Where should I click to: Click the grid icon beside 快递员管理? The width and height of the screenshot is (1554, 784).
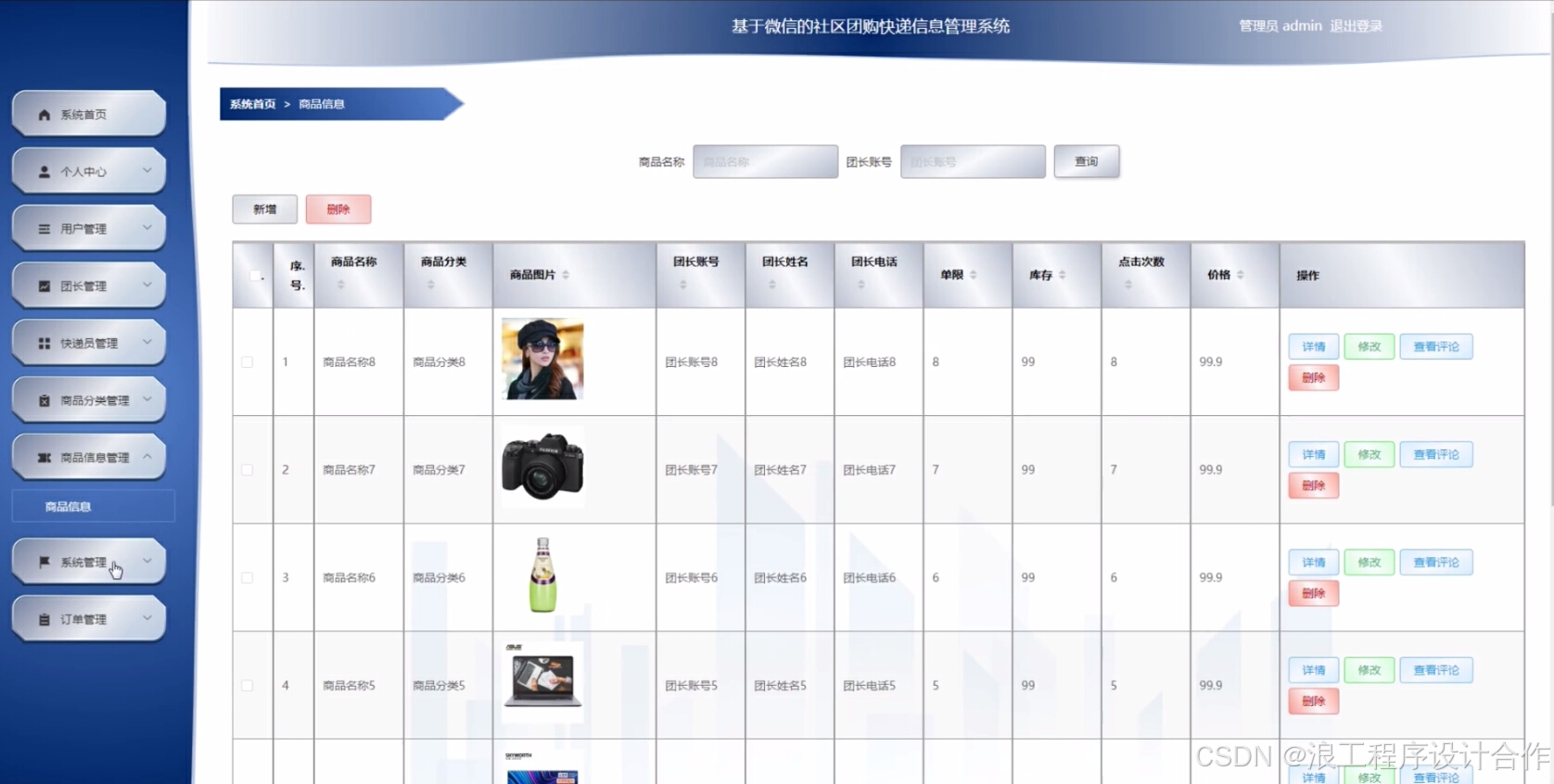(x=44, y=343)
